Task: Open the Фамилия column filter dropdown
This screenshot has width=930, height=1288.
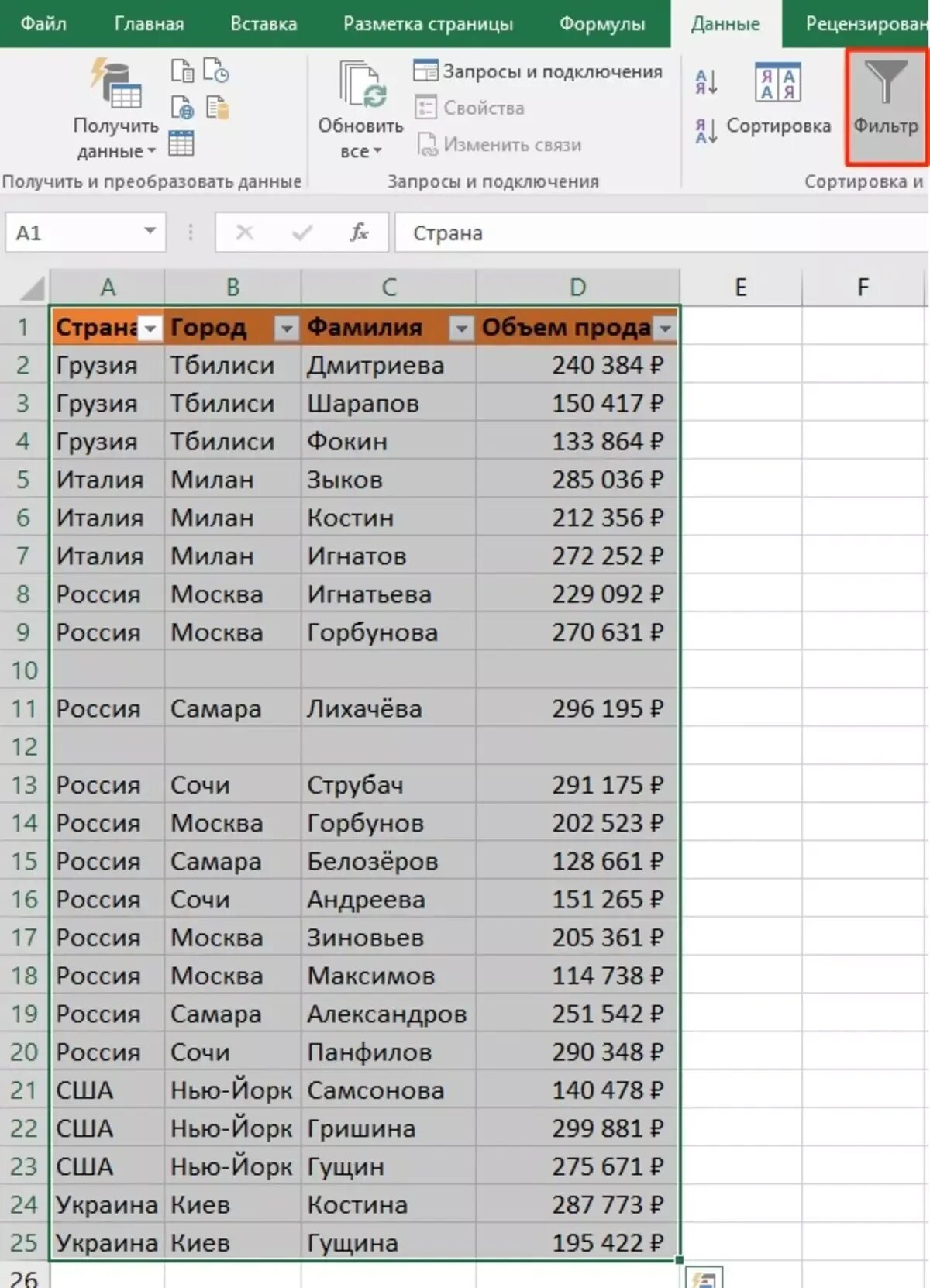Action: (461, 329)
